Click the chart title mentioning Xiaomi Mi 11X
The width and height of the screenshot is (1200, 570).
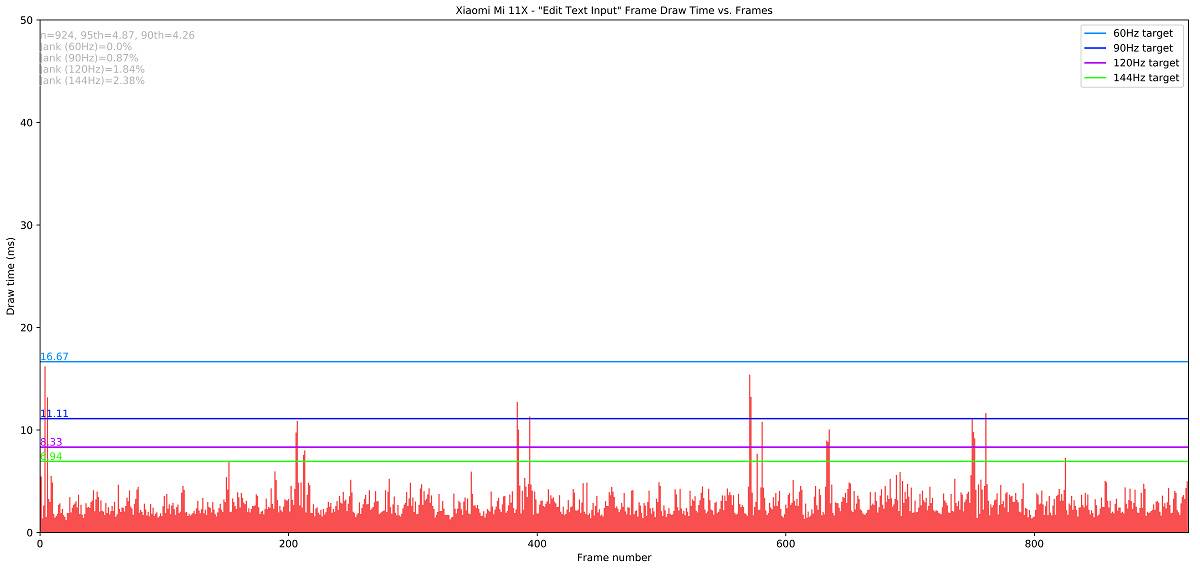614,10
